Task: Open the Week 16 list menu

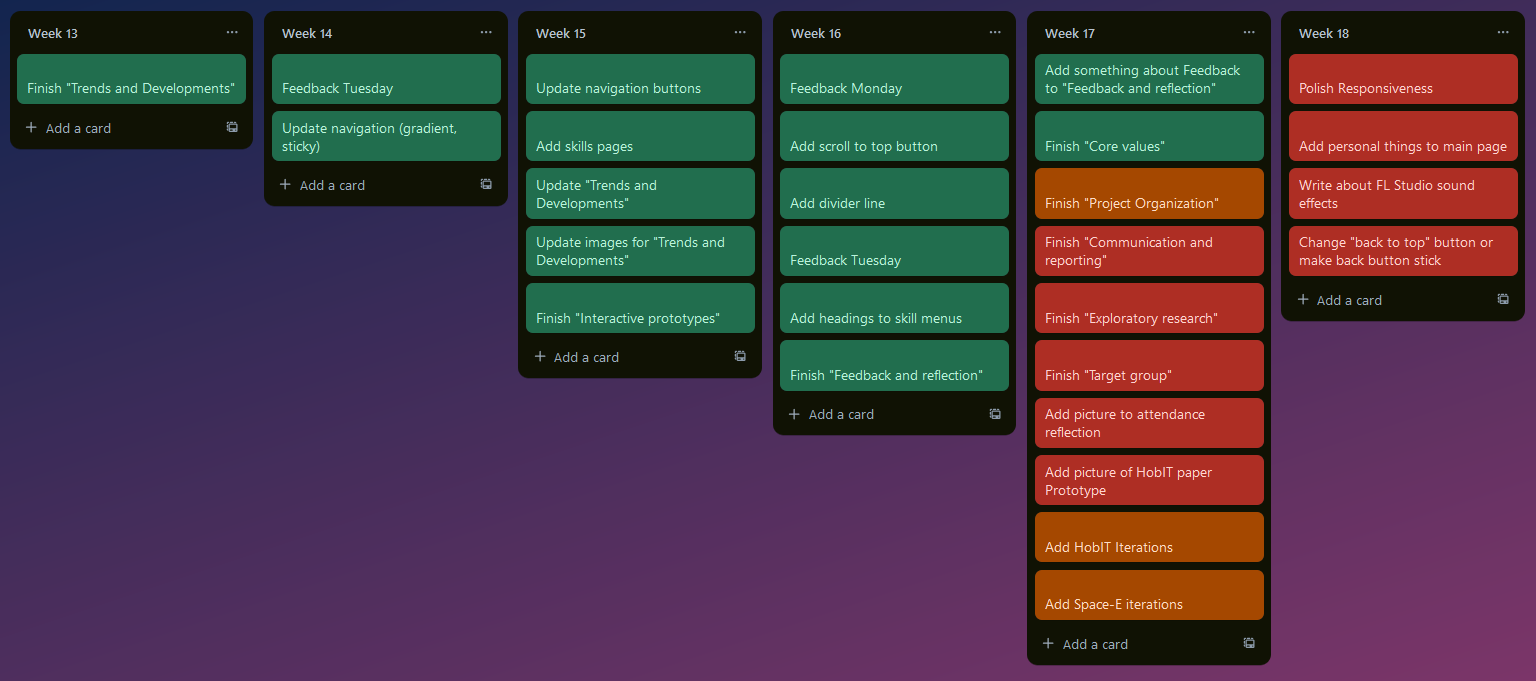Action: [994, 32]
